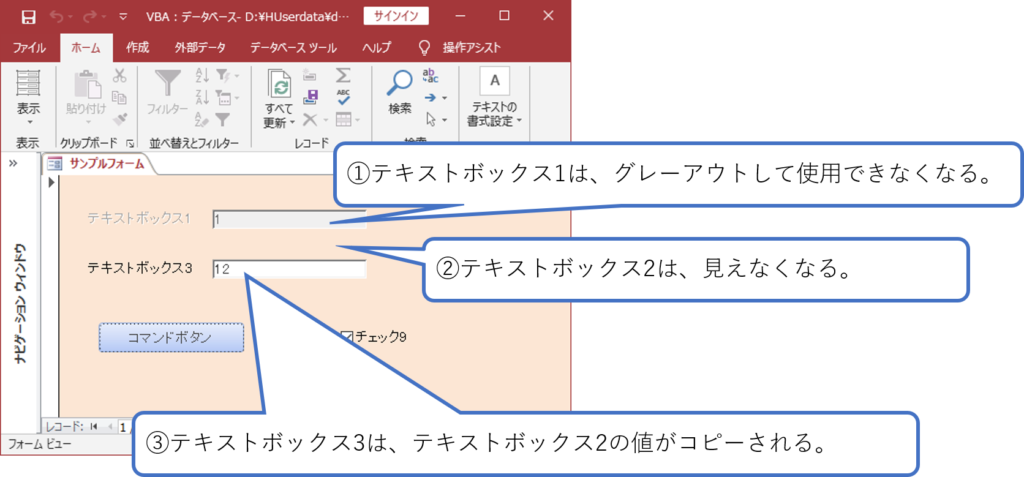The image size is (1024, 477).
Task: Click the コマンドボタン button
Action: click(171, 337)
